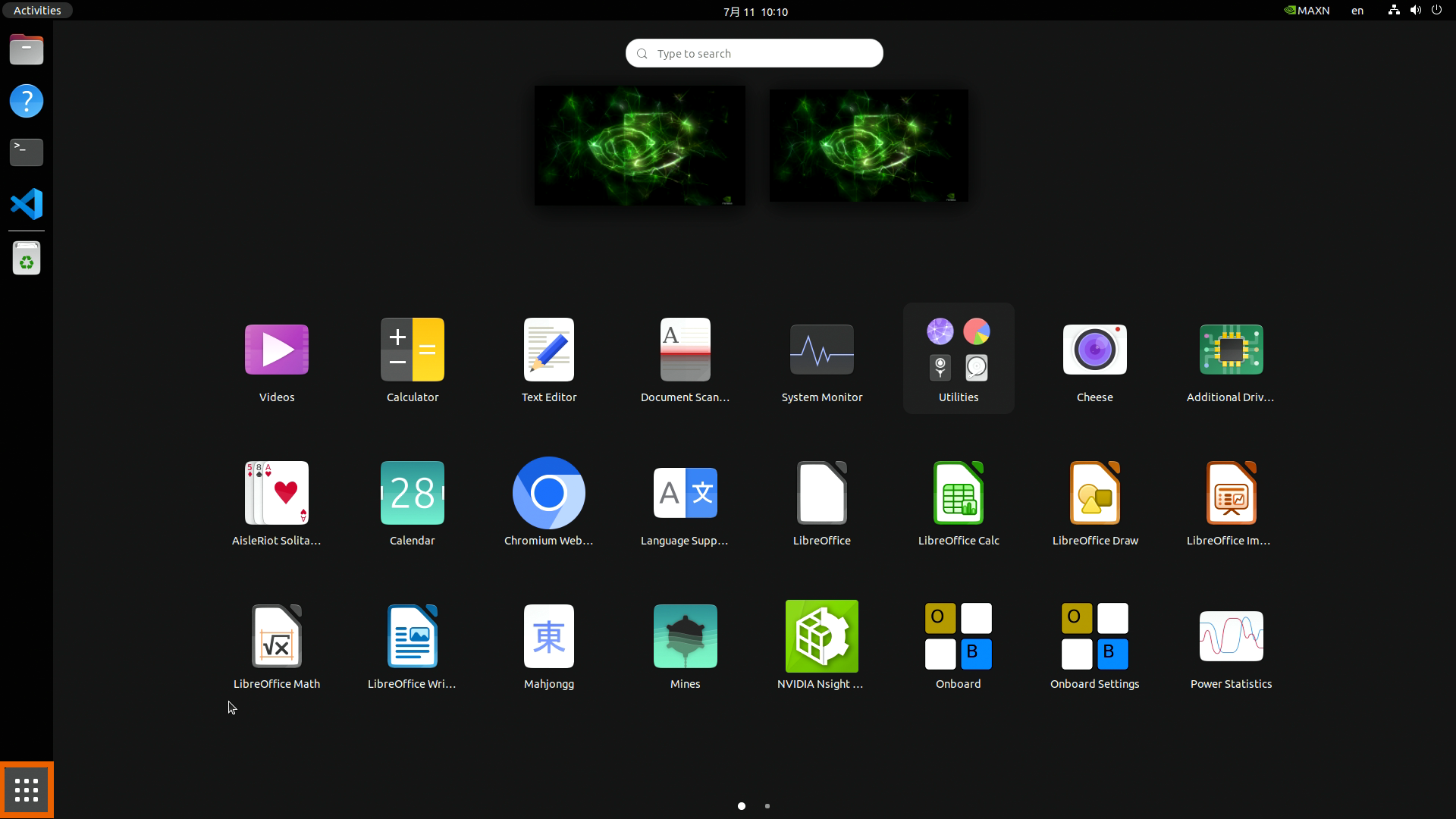Click the Activities button
The image size is (1456, 819).
coord(37,11)
